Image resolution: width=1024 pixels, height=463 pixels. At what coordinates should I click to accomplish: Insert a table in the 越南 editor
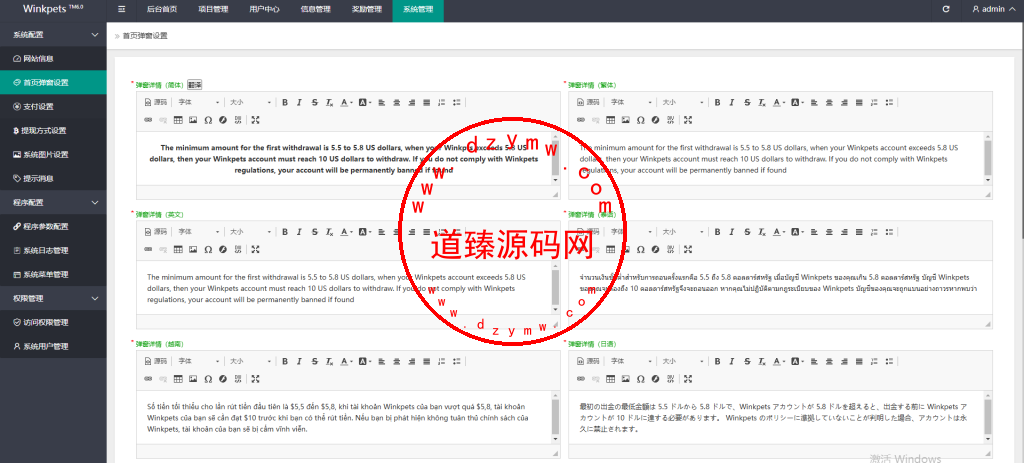click(x=178, y=379)
